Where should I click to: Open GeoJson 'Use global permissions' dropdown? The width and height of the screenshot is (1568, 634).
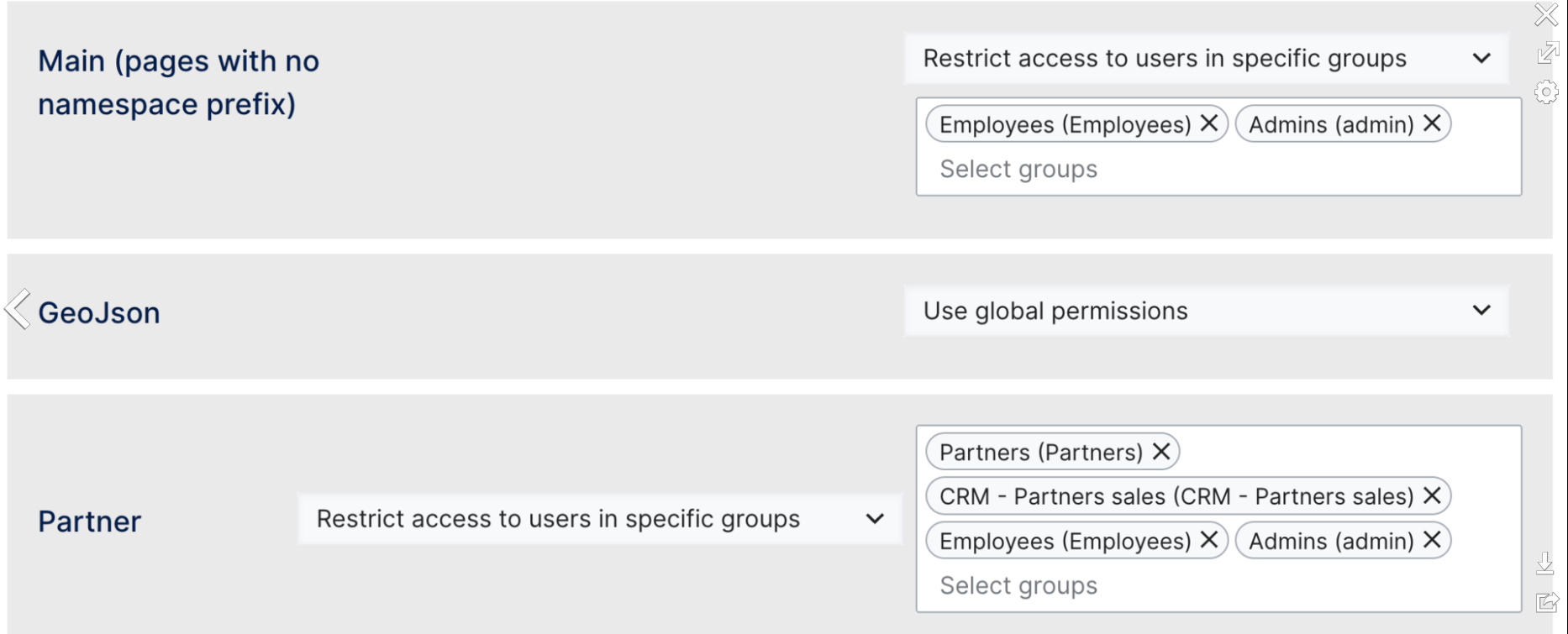tap(1206, 311)
